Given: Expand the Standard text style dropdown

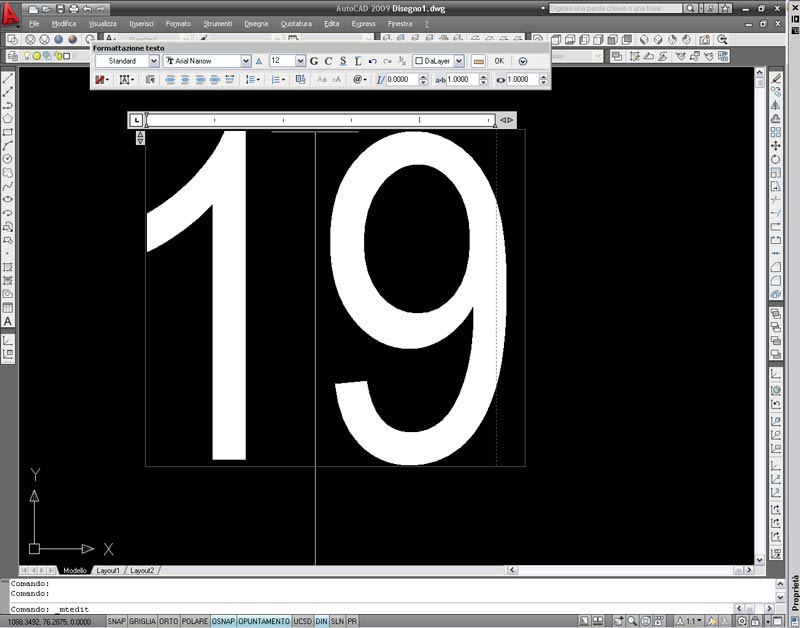Looking at the screenshot, I should click(152, 61).
